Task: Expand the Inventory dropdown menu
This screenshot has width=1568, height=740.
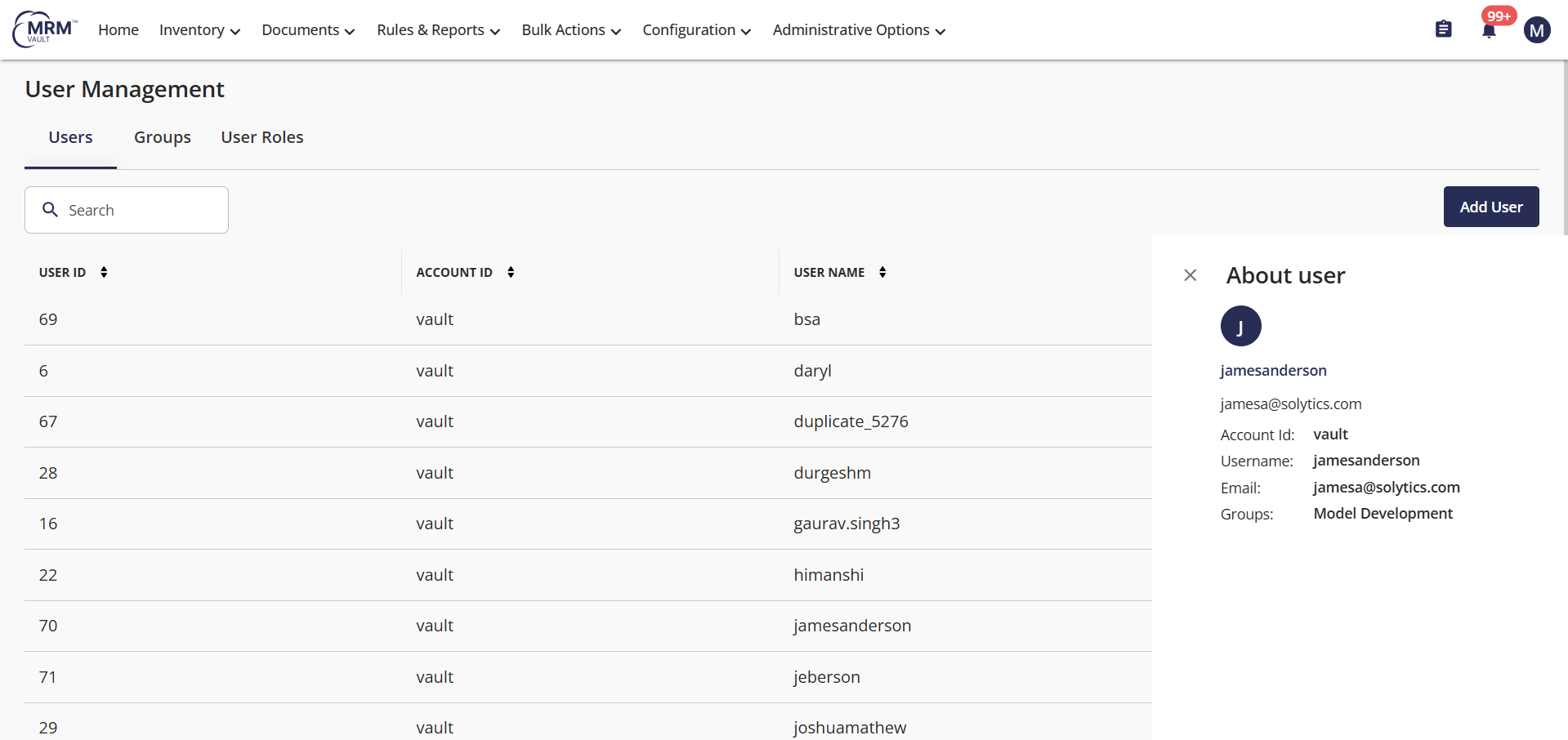Action: coord(199,30)
